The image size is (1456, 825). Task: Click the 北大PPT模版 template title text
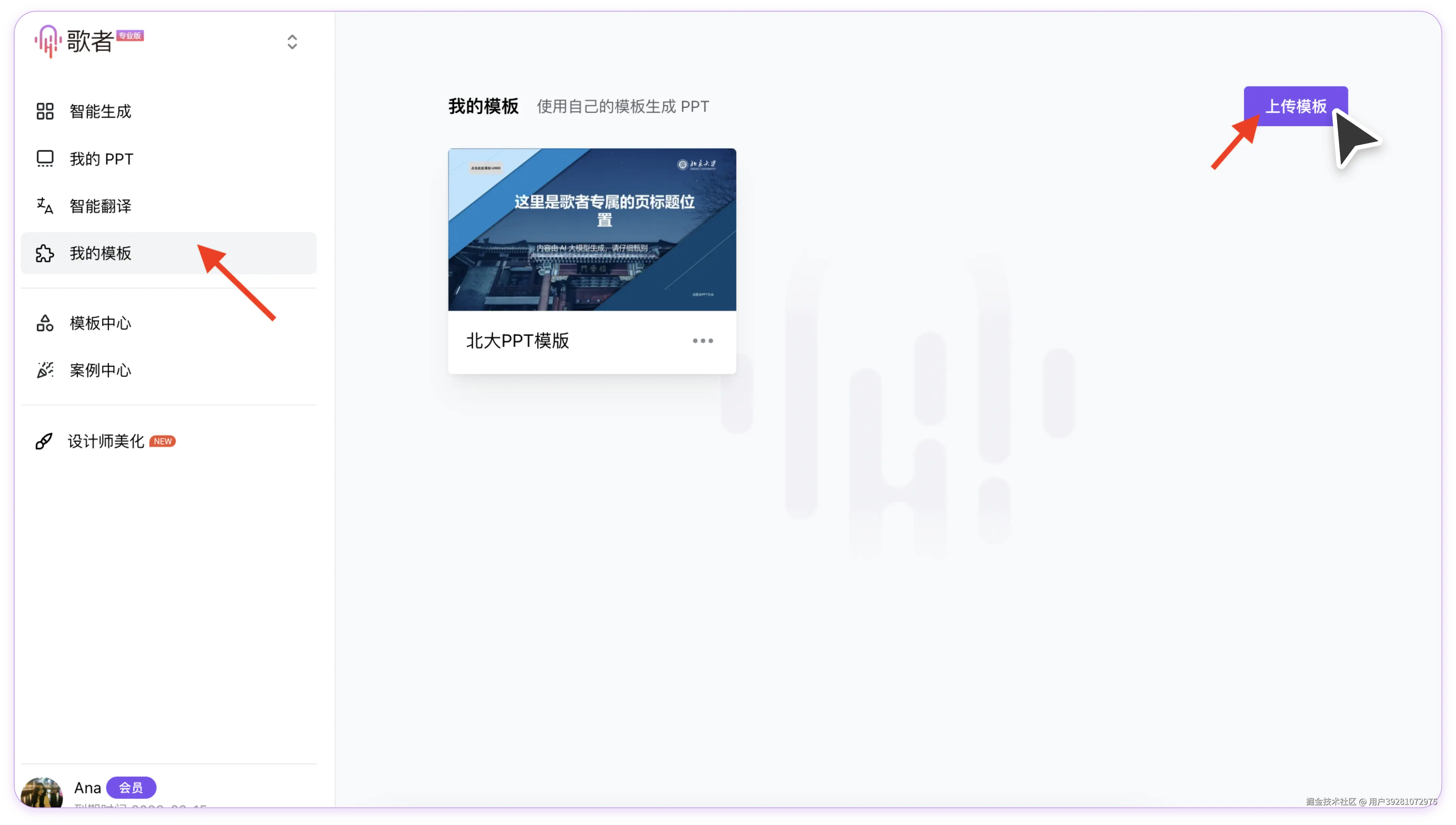coord(517,341)
